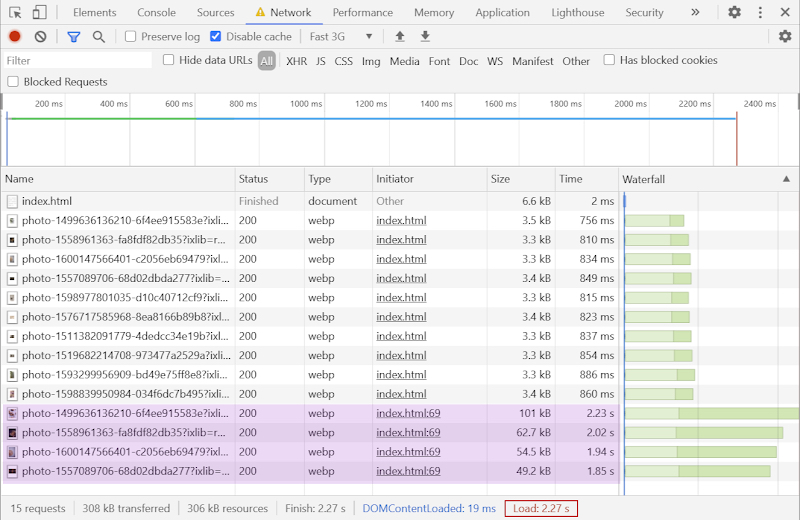Uncheck the Disable cache checkbox
This screenshot has width=800, height=520.
point(216,36)
